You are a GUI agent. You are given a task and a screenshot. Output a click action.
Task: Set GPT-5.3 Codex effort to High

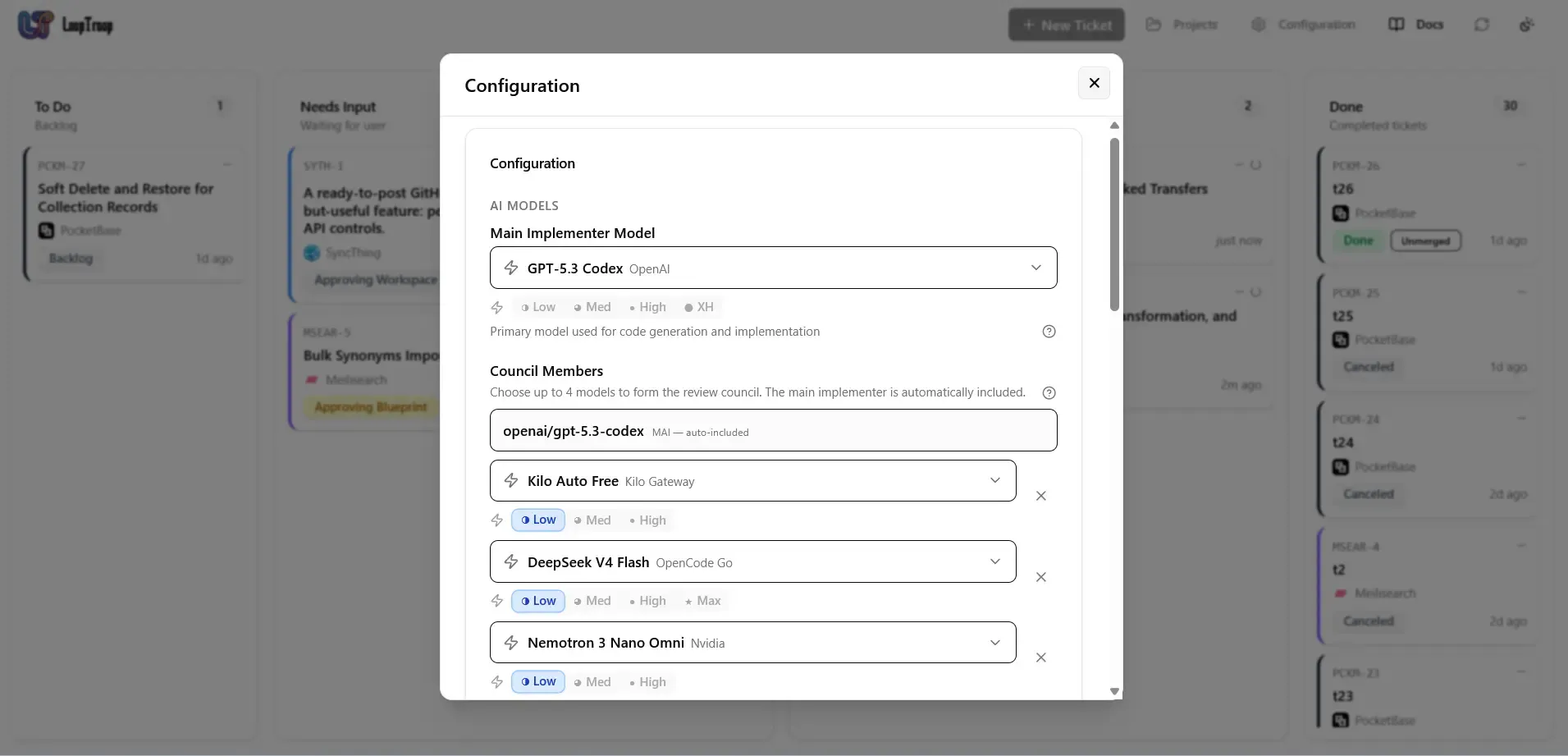tap(647, 307)
